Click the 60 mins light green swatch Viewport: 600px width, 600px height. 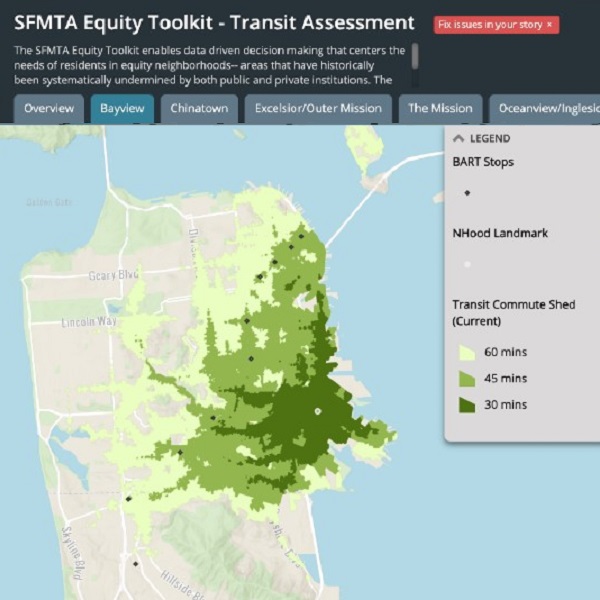(x=467, y=352)
